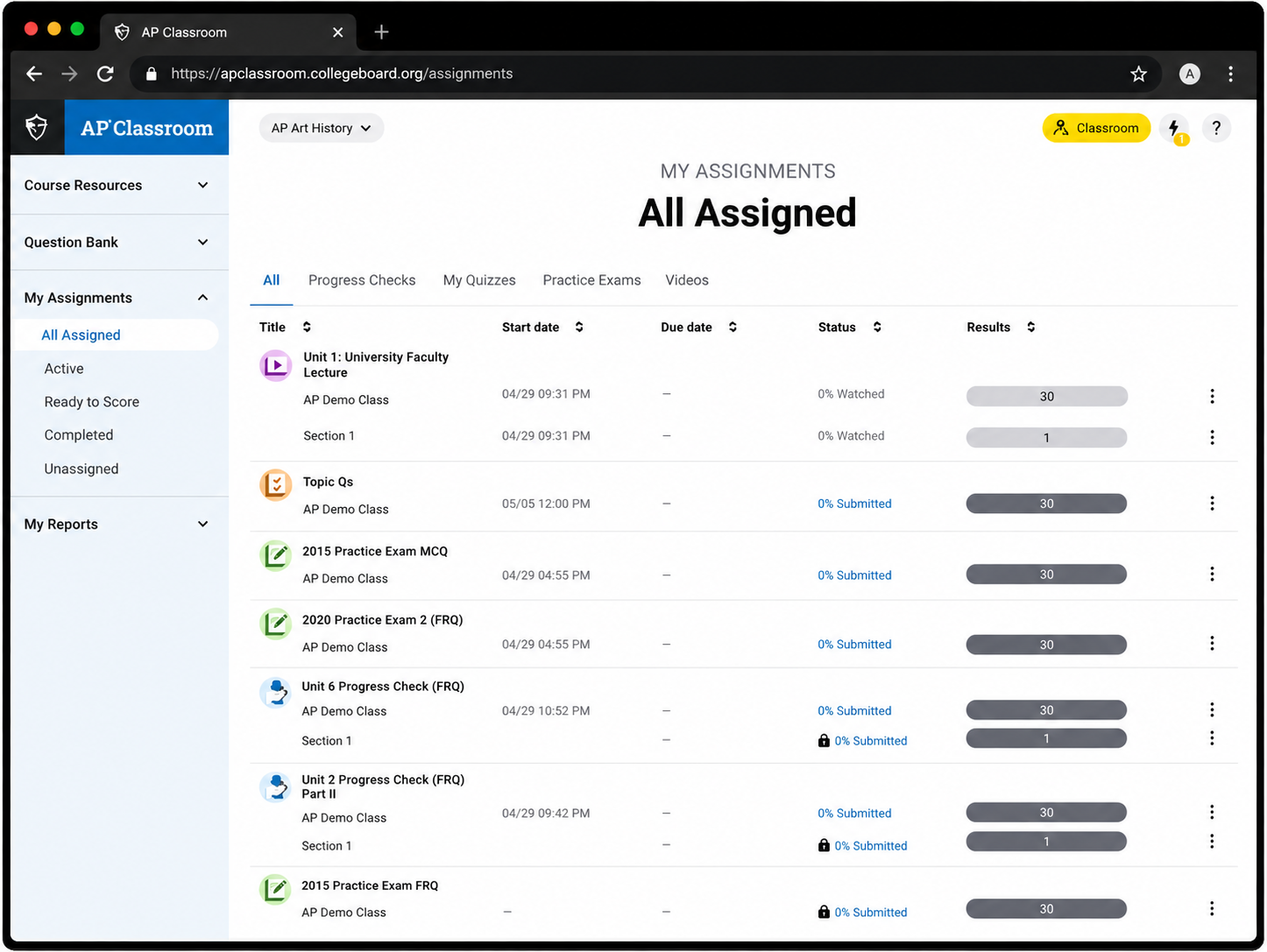The width and height of the screenshot is (1267, 952).
Task: Go back to the previous browser page
Action: pyautogui.click(x=34, y=74)
